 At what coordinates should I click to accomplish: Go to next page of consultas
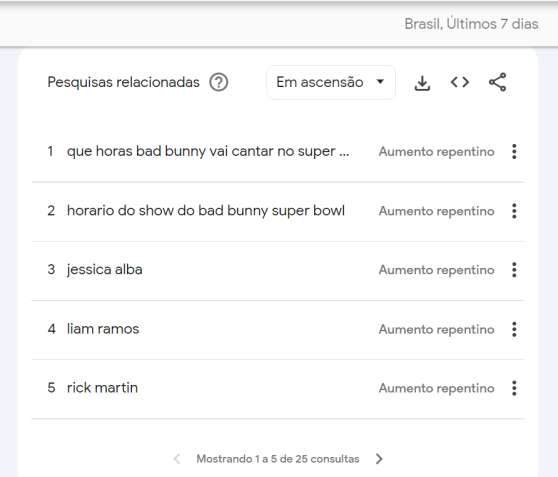(379, 459)
